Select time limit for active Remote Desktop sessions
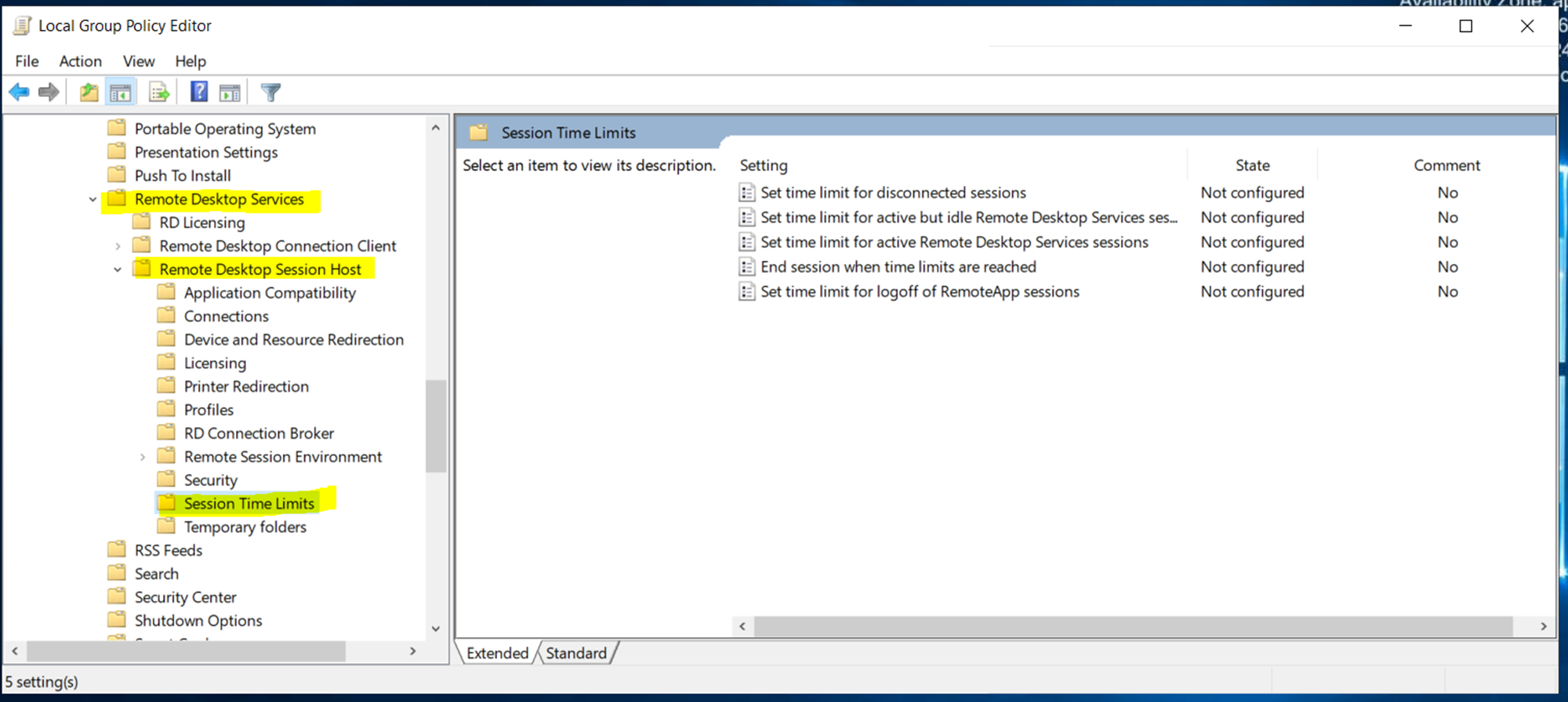Screen dimensions: 1568x702 coord(954,242)
